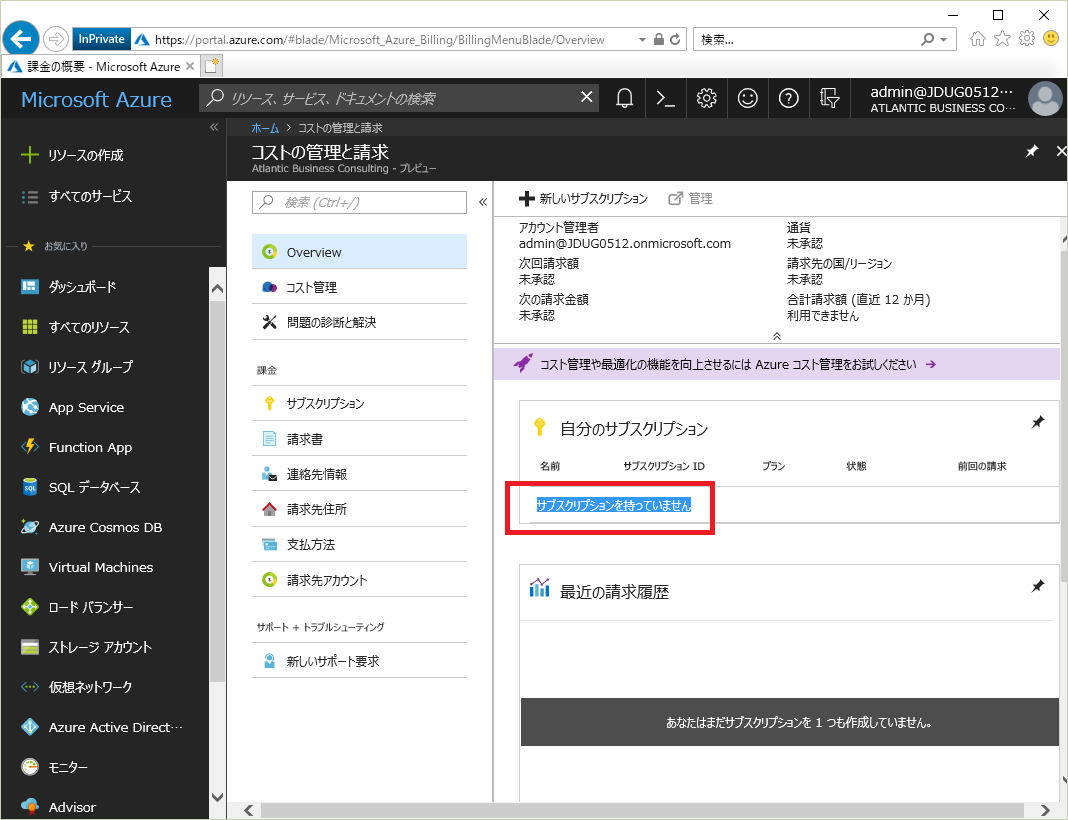This screenshot has height=820, width=1068.
Task: Open Azure notifications bell
Action: [624, 99]
